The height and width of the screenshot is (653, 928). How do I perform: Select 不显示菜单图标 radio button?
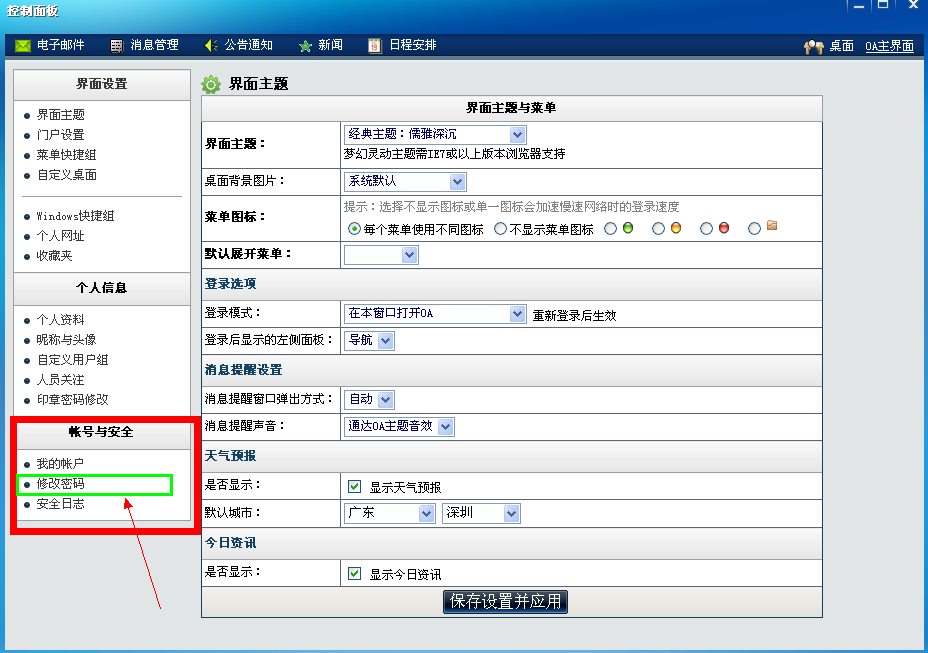500,229
